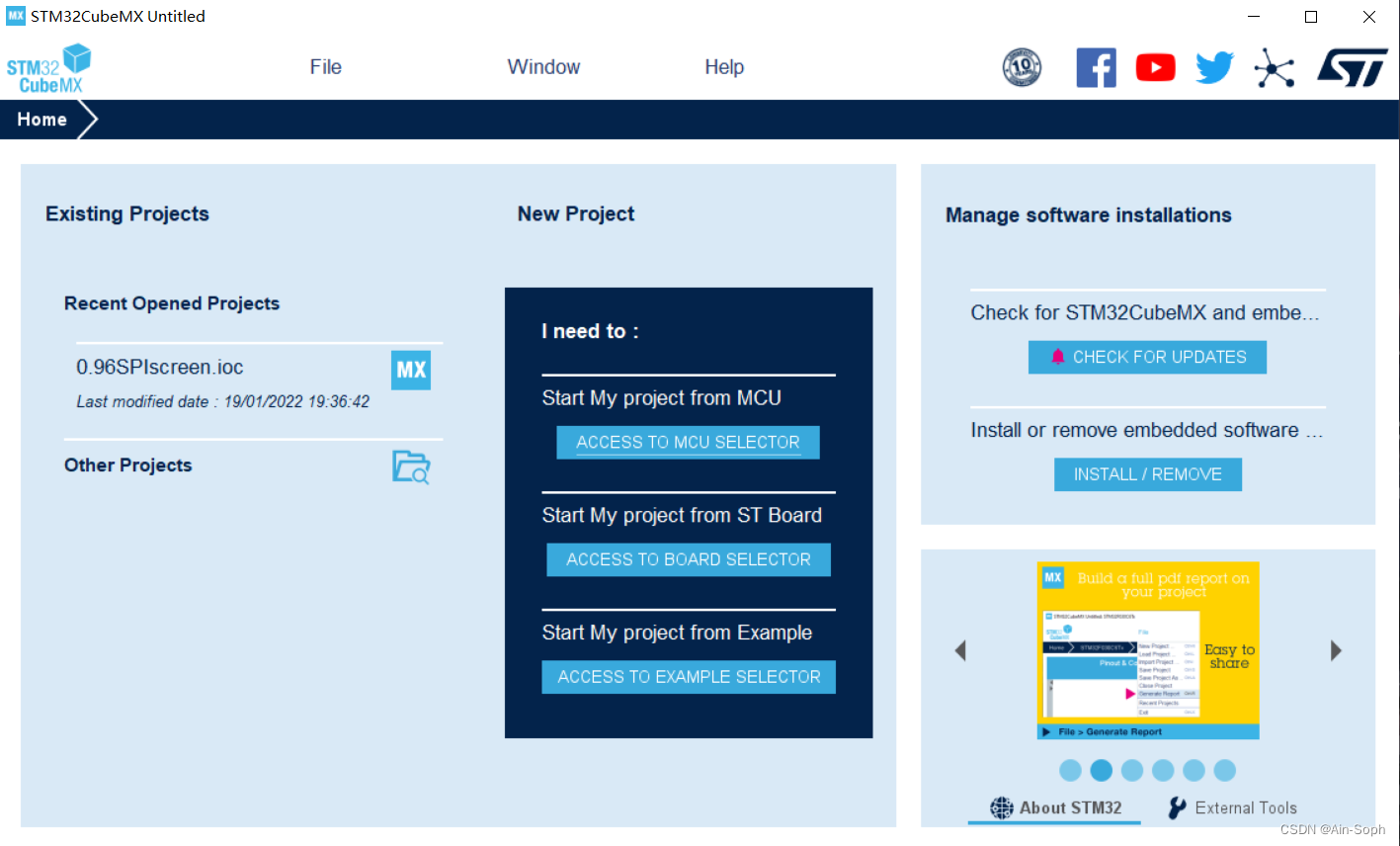Switch to the External Tools tab
The image size is (1400, 846).
tap(1232, 807)
